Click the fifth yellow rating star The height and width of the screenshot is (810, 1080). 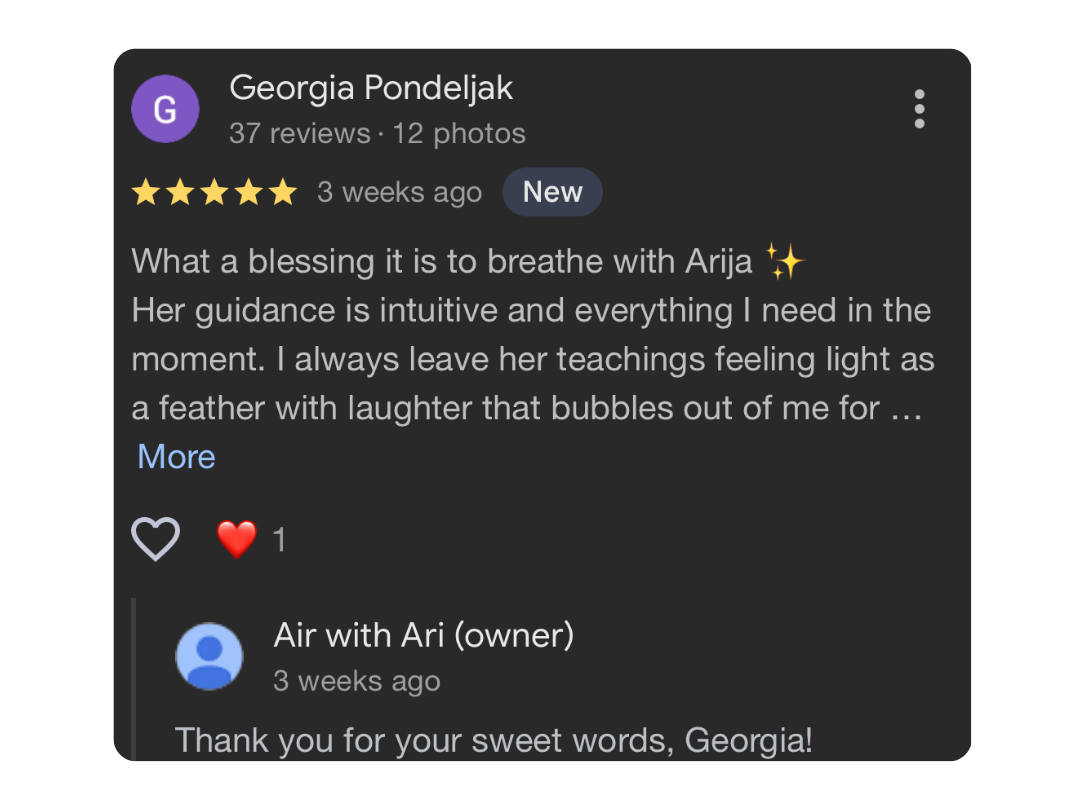(x=283, y=192)
